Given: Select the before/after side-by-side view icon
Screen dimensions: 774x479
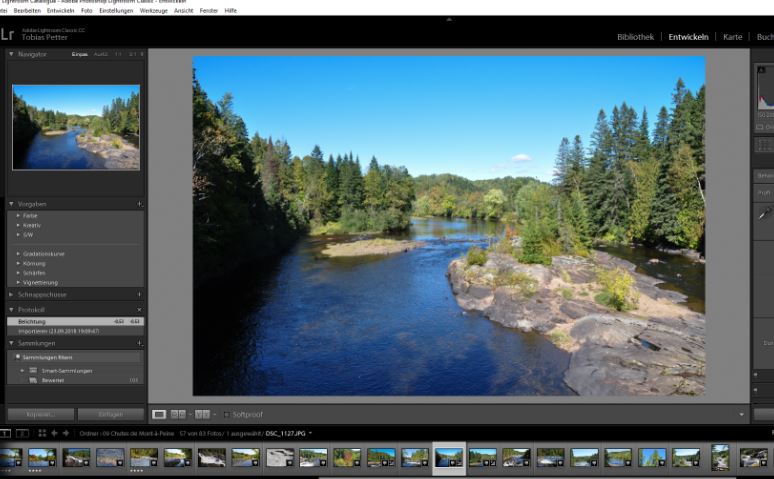Looking at the screenshot, I should [x=178, y=414].
